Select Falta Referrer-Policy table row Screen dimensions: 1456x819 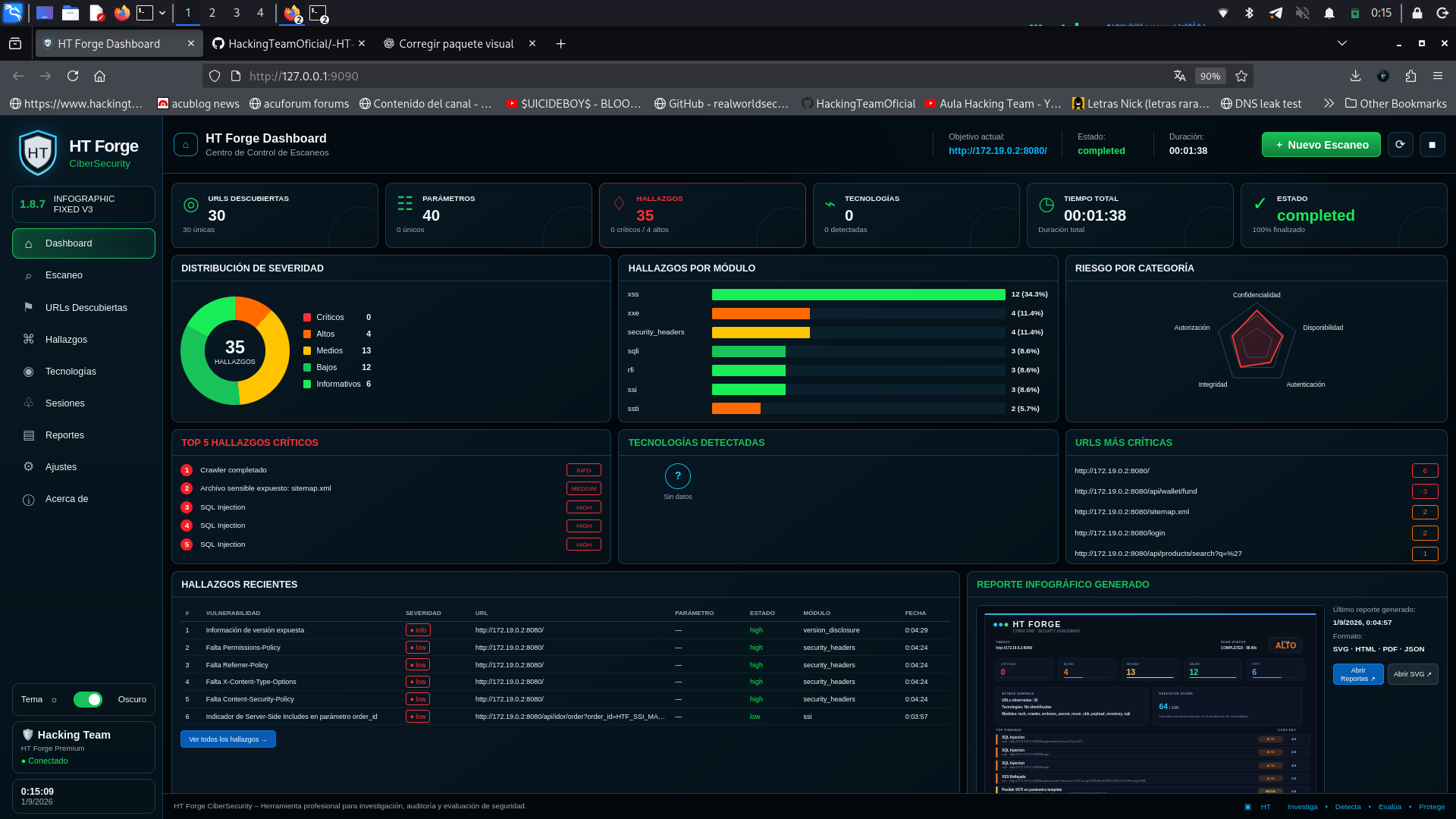566,665
